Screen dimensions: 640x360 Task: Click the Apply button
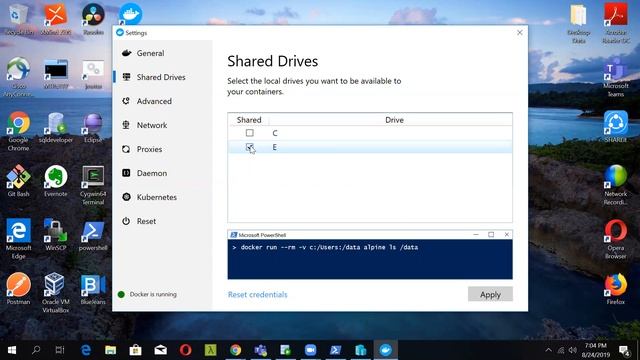pyautogui.click(x=490, y=294)
